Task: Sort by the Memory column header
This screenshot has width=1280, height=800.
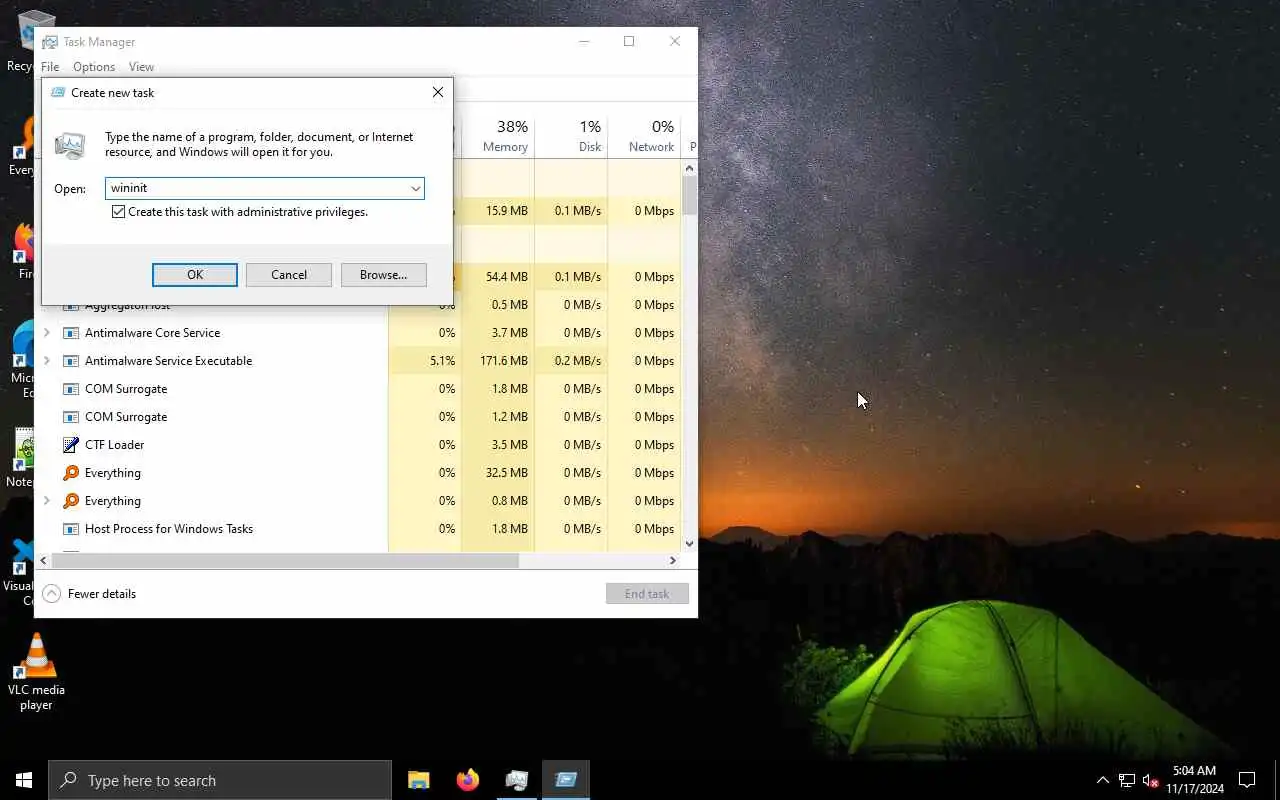Action: click(498, 136)
